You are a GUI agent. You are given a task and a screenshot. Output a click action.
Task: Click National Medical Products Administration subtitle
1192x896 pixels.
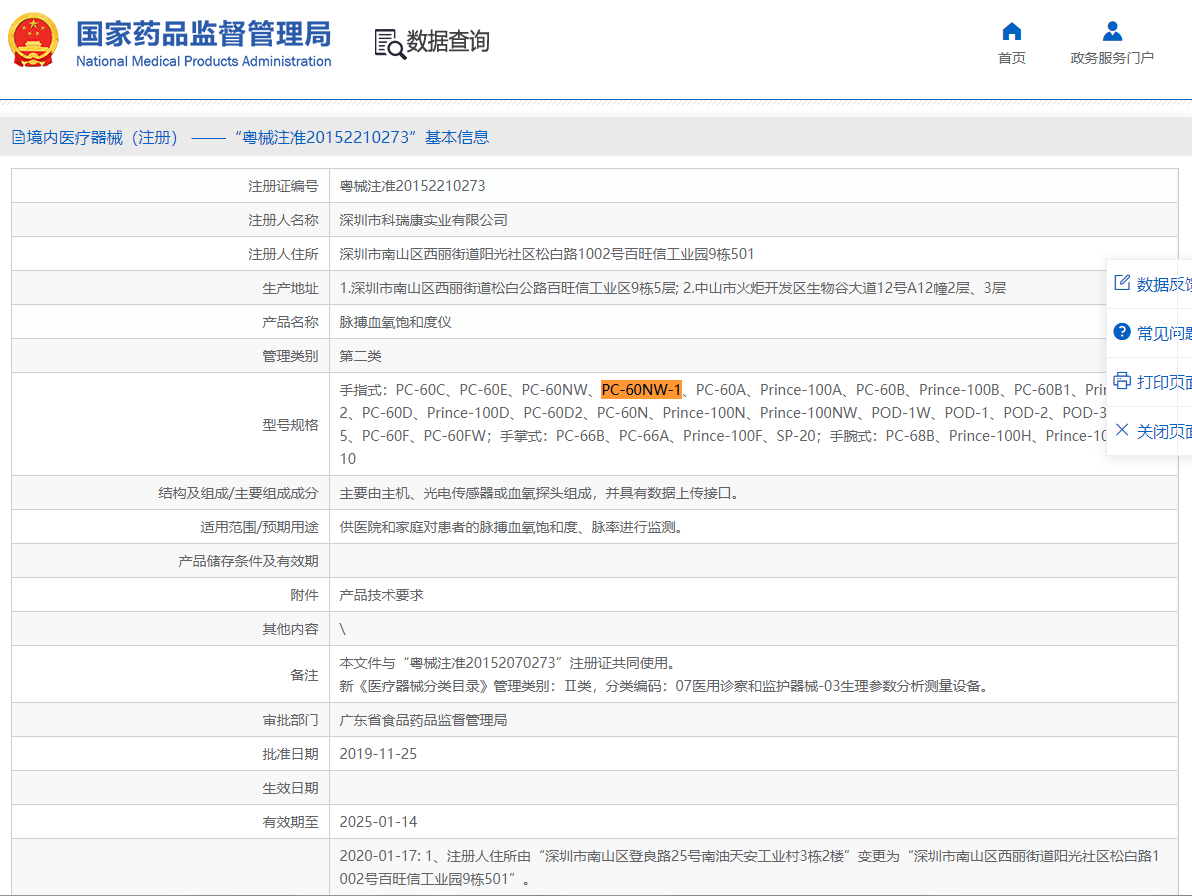204,62
